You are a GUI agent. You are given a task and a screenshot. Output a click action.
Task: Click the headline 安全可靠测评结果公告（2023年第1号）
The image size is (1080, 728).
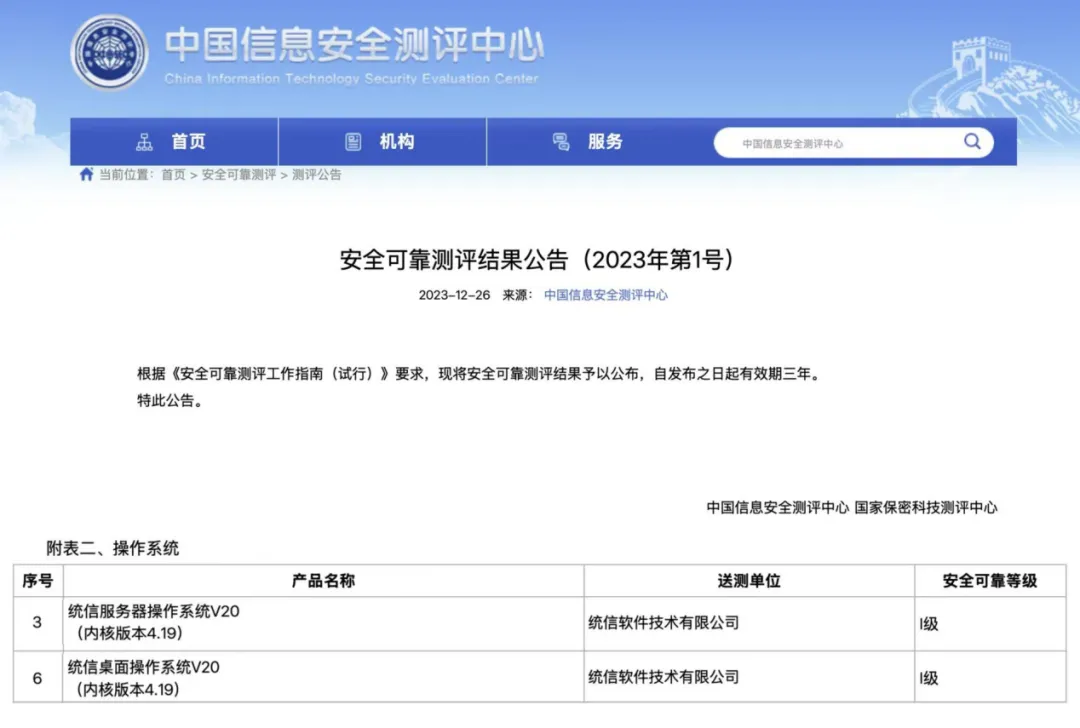point(537,260)
